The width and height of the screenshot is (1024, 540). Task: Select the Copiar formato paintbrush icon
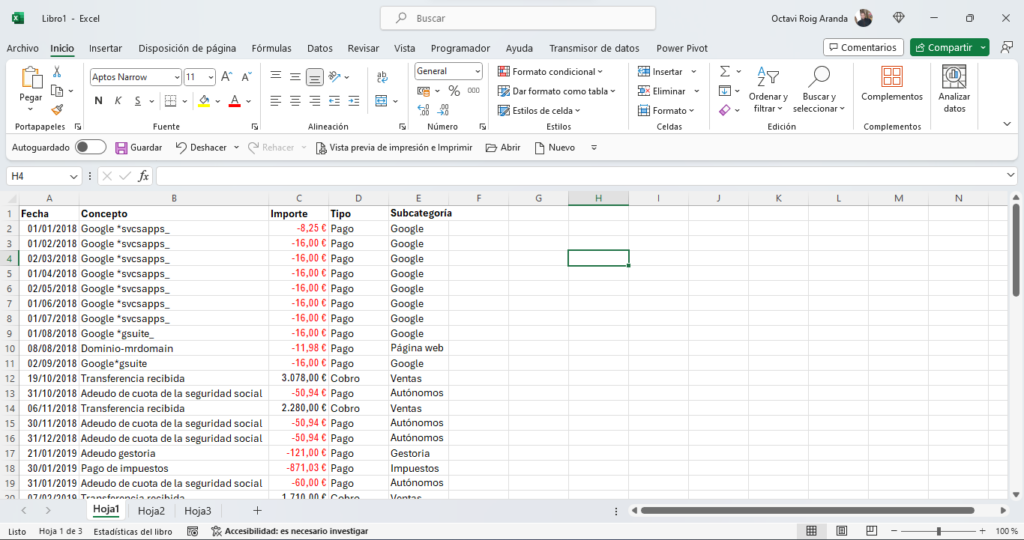click(x=57, y=110)
